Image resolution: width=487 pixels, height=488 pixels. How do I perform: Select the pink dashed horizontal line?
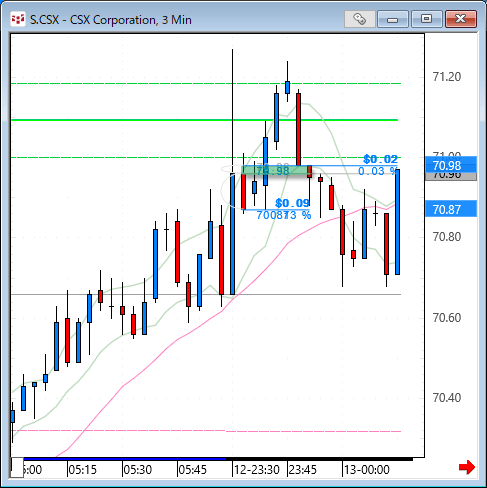tap(206, 431)
